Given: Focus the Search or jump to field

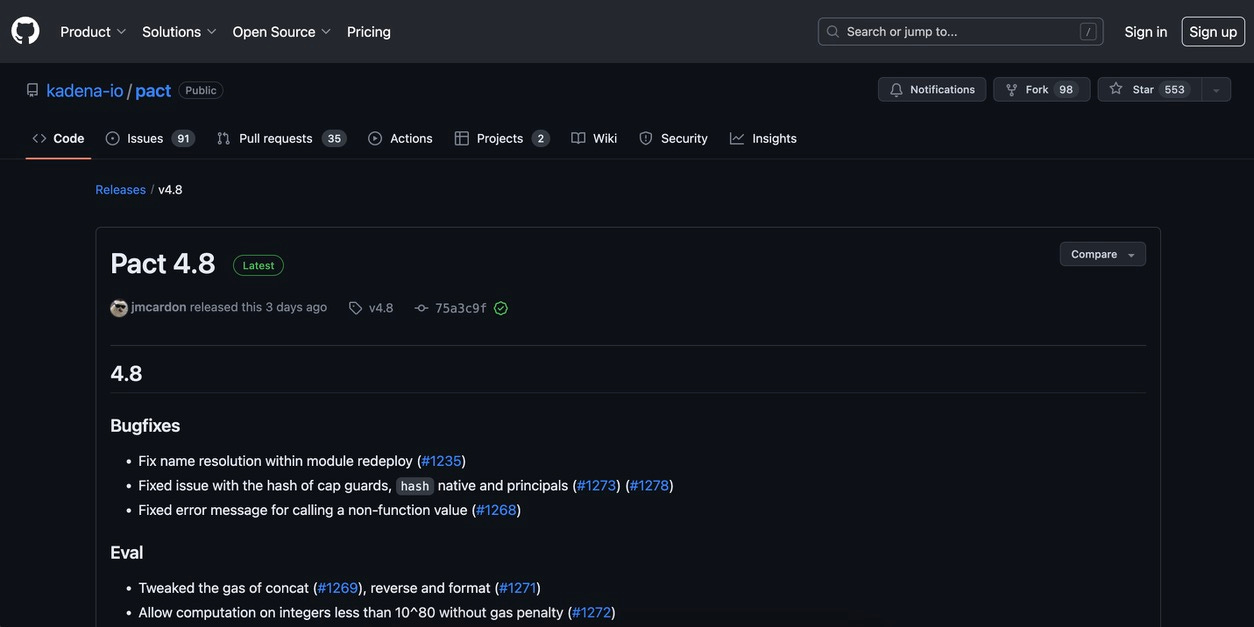Looking at the screenshot, I should [x=960, y=32].
